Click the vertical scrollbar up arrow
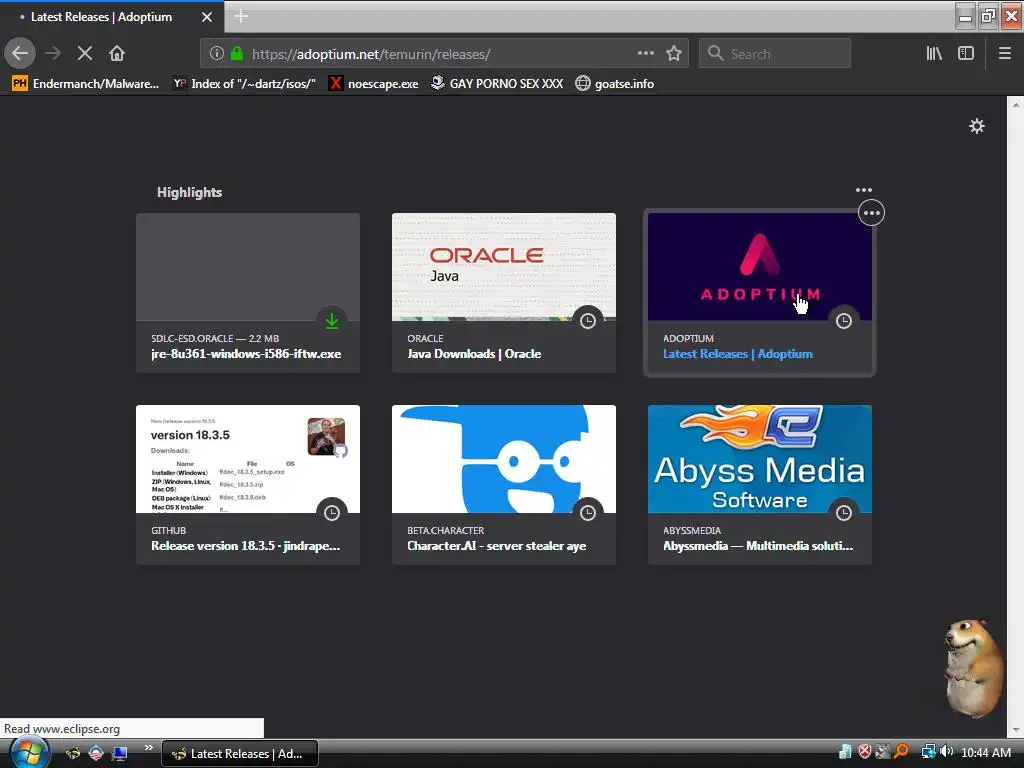 tap(1015, 104)
